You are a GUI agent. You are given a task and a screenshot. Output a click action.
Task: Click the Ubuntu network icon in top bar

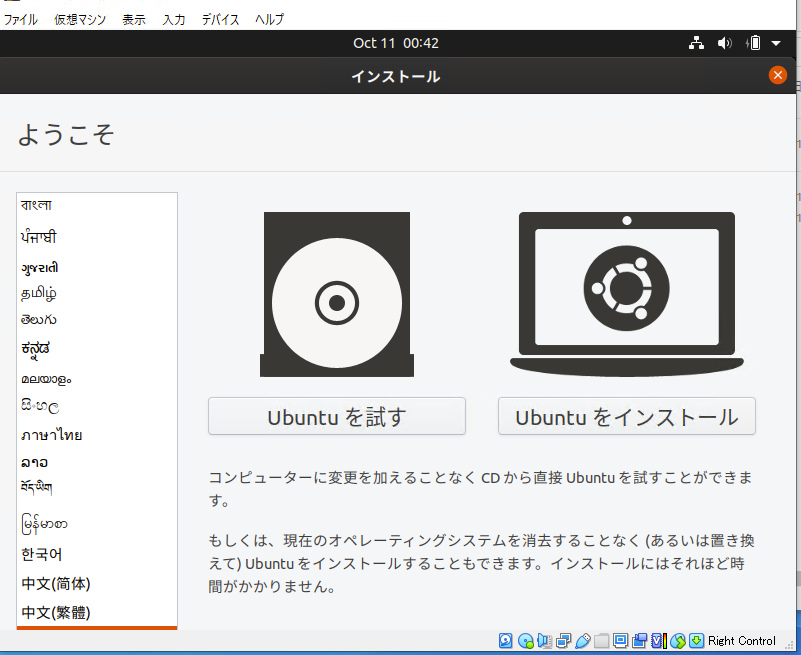(x=696, y=43)
